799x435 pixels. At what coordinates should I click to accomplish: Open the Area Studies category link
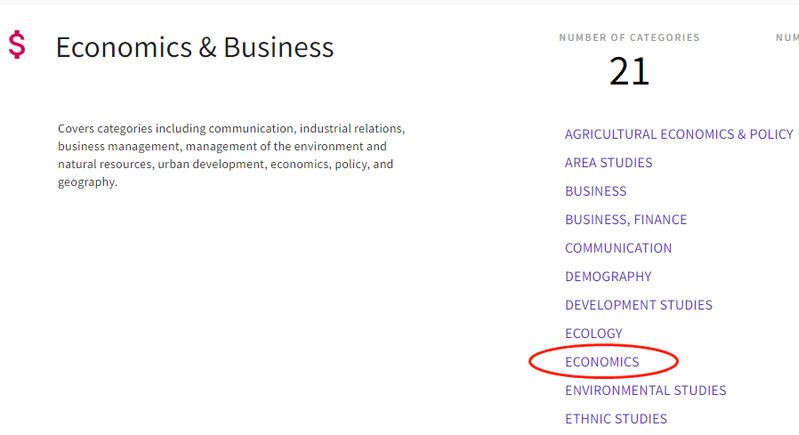pos(608,162)
